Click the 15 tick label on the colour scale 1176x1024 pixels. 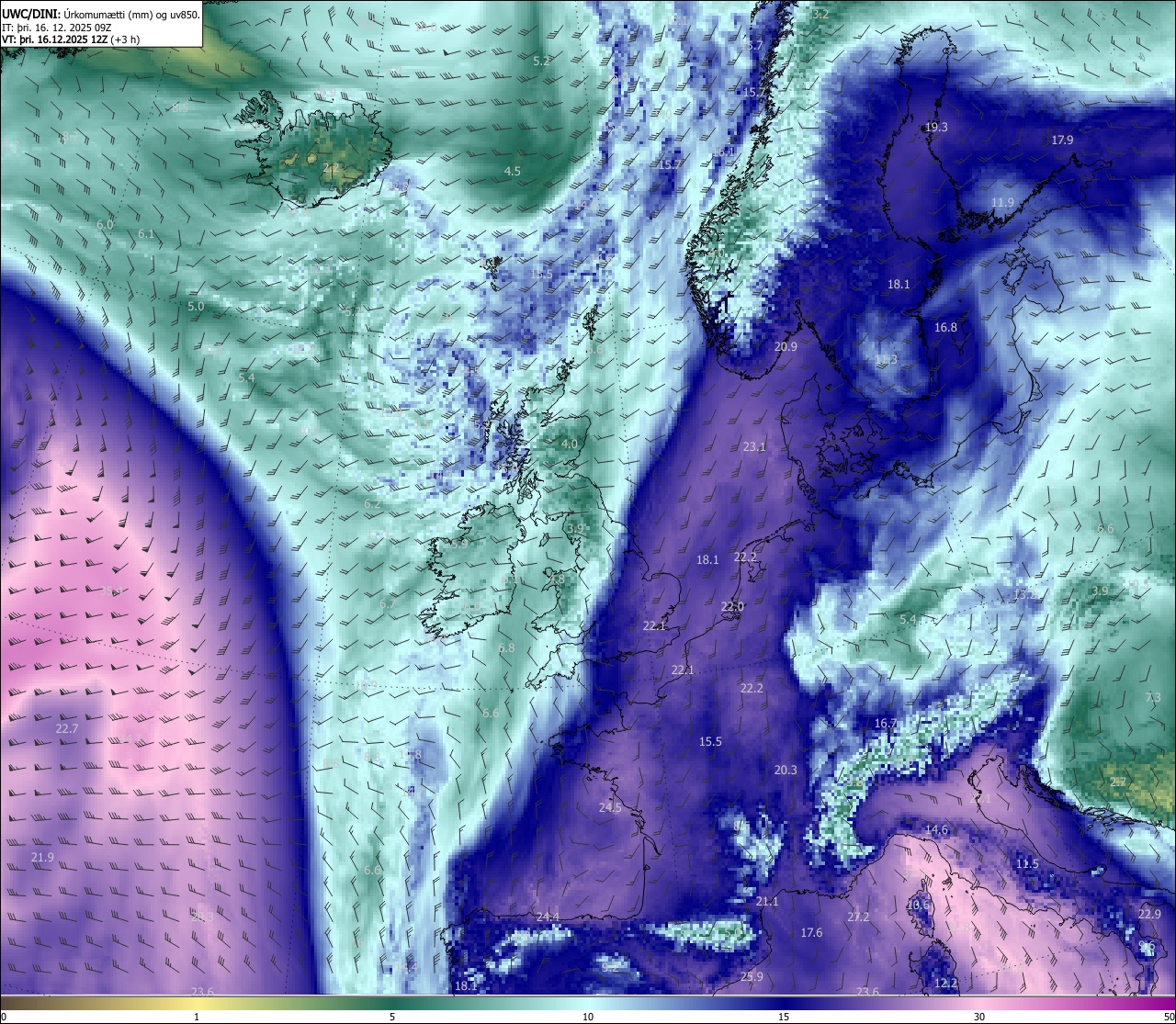tap(784, 1017)
